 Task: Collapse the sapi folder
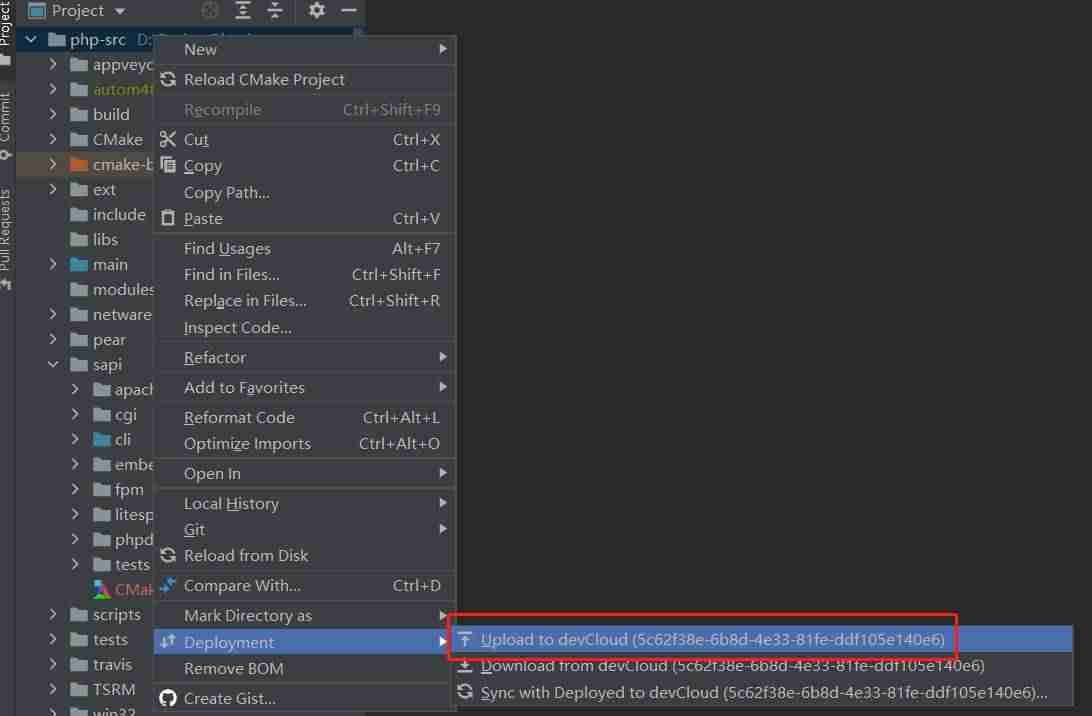pyautogui.click(x=53, y=364)
